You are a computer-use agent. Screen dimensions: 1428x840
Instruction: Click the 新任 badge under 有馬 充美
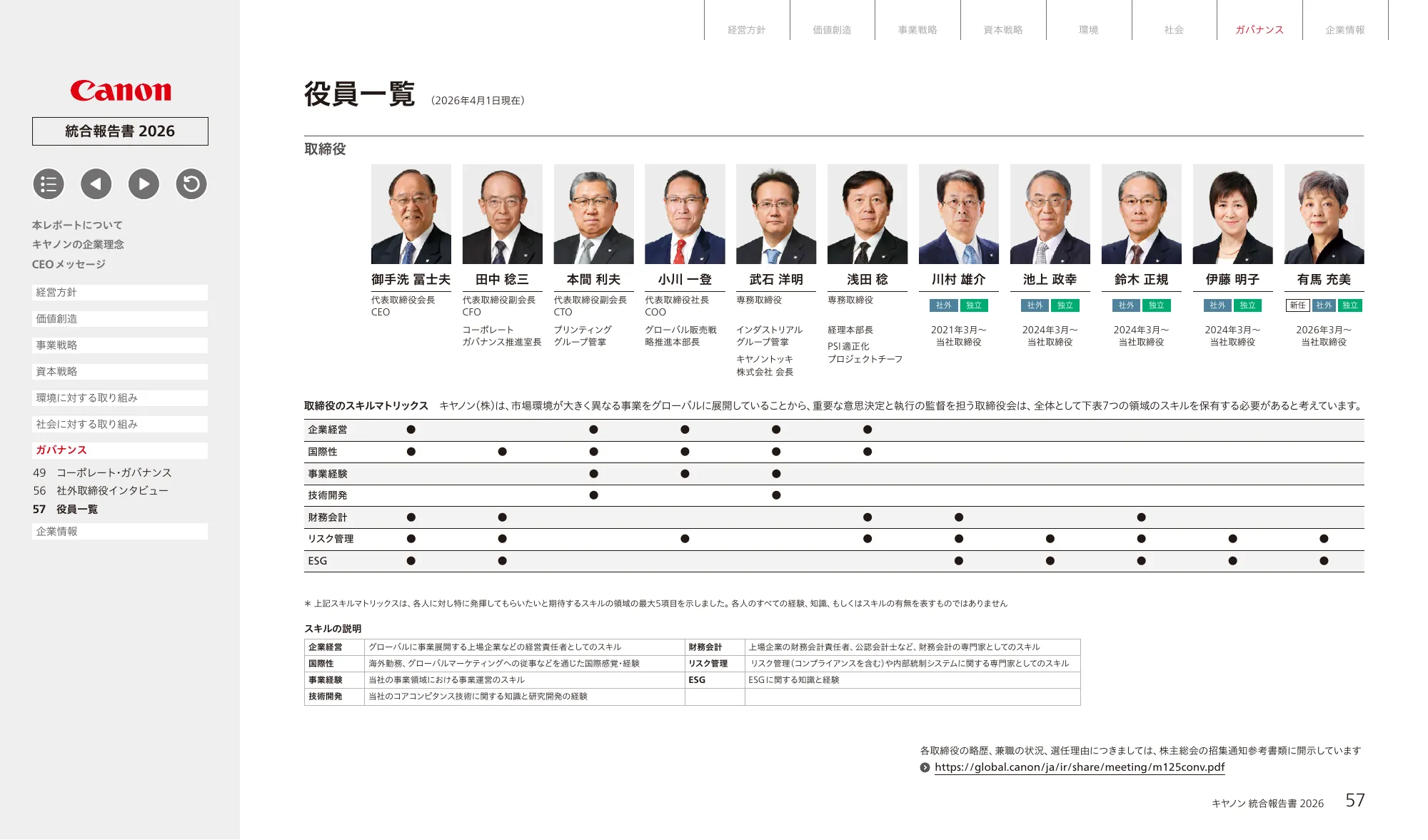tap(1297, 305)
